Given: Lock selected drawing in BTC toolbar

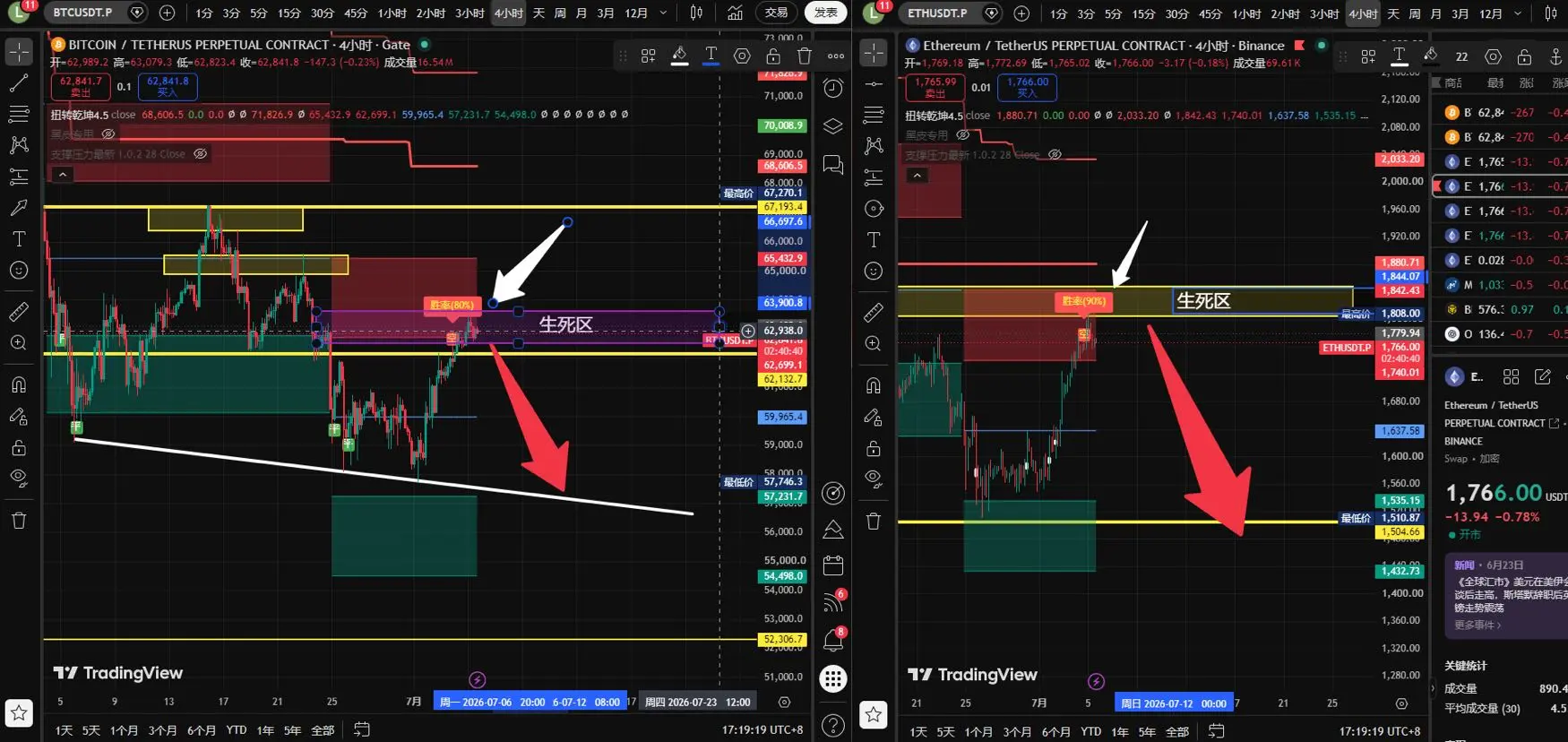Looking at the screenshot, I should tap(773, 56).
